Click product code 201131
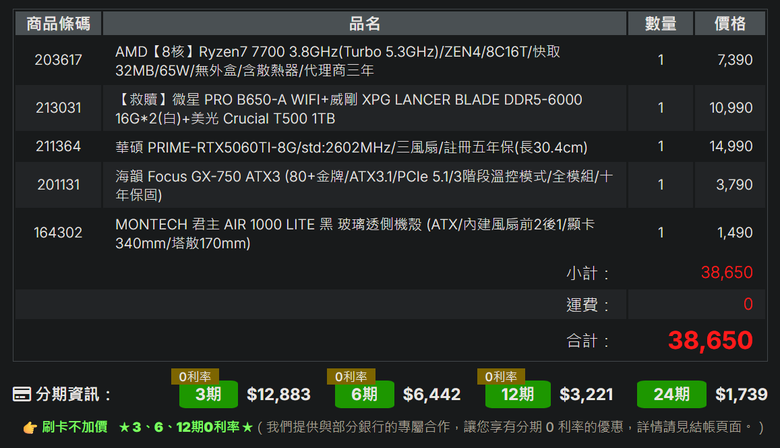780x448 pixels. pyautogui.click(x=58, y=185)
